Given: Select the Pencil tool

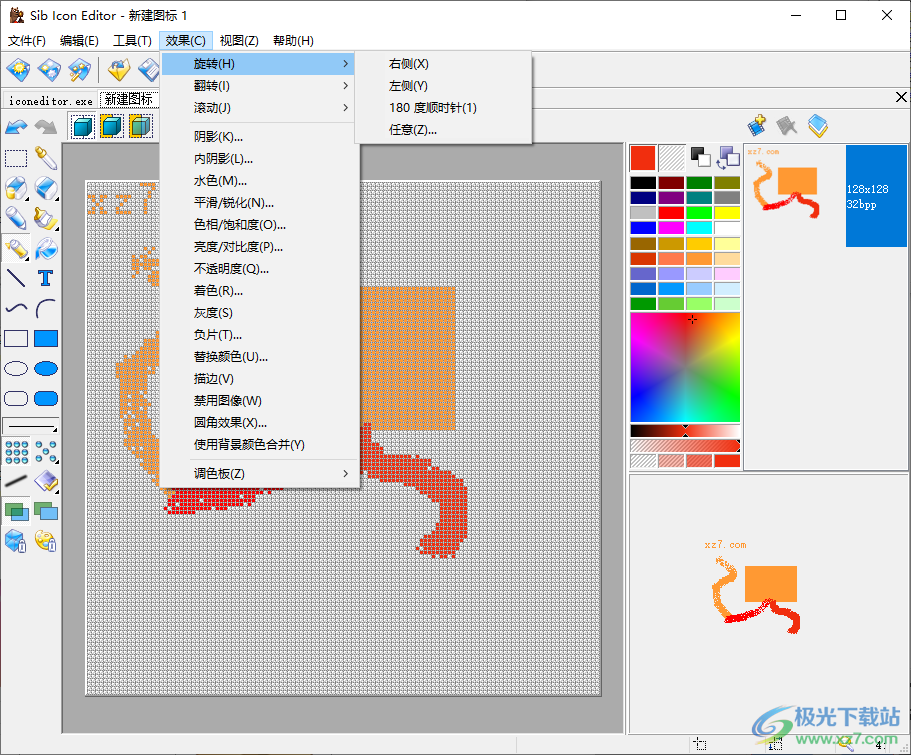Looking at the screenshot, I should click(16, 219).
